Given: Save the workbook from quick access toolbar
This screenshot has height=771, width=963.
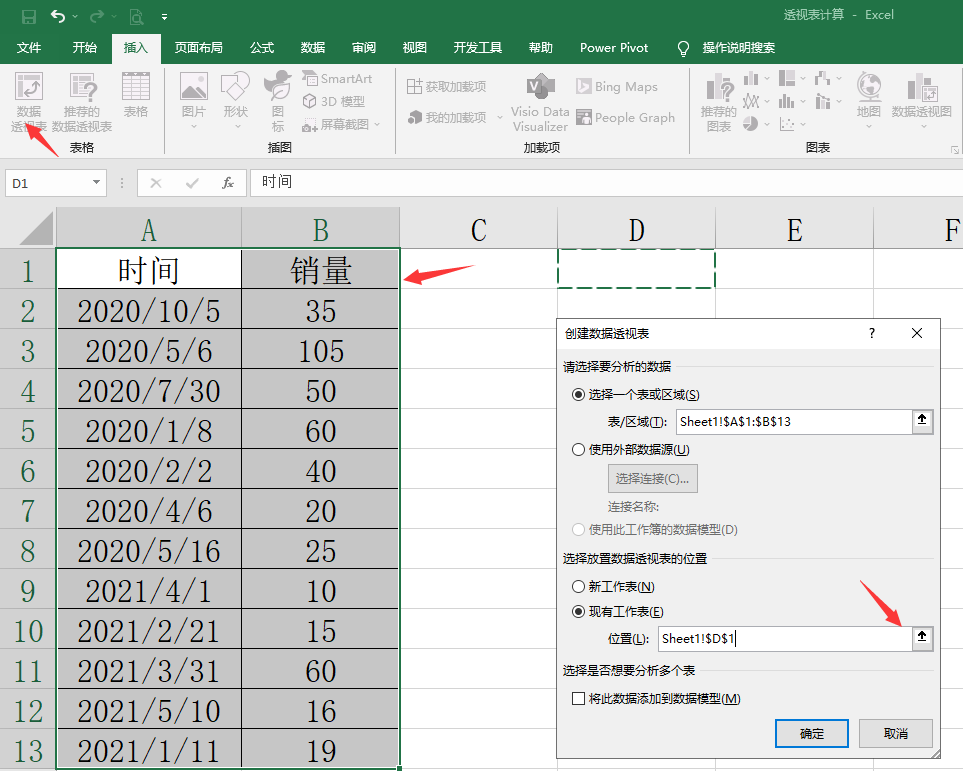Looking at the screenshot, I should (28, 17).
